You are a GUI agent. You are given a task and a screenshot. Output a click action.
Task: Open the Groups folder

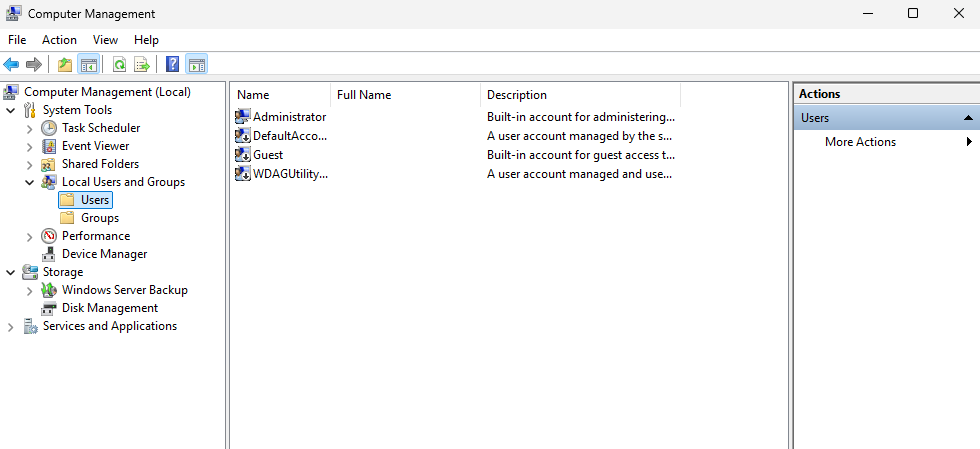(99, 218)
